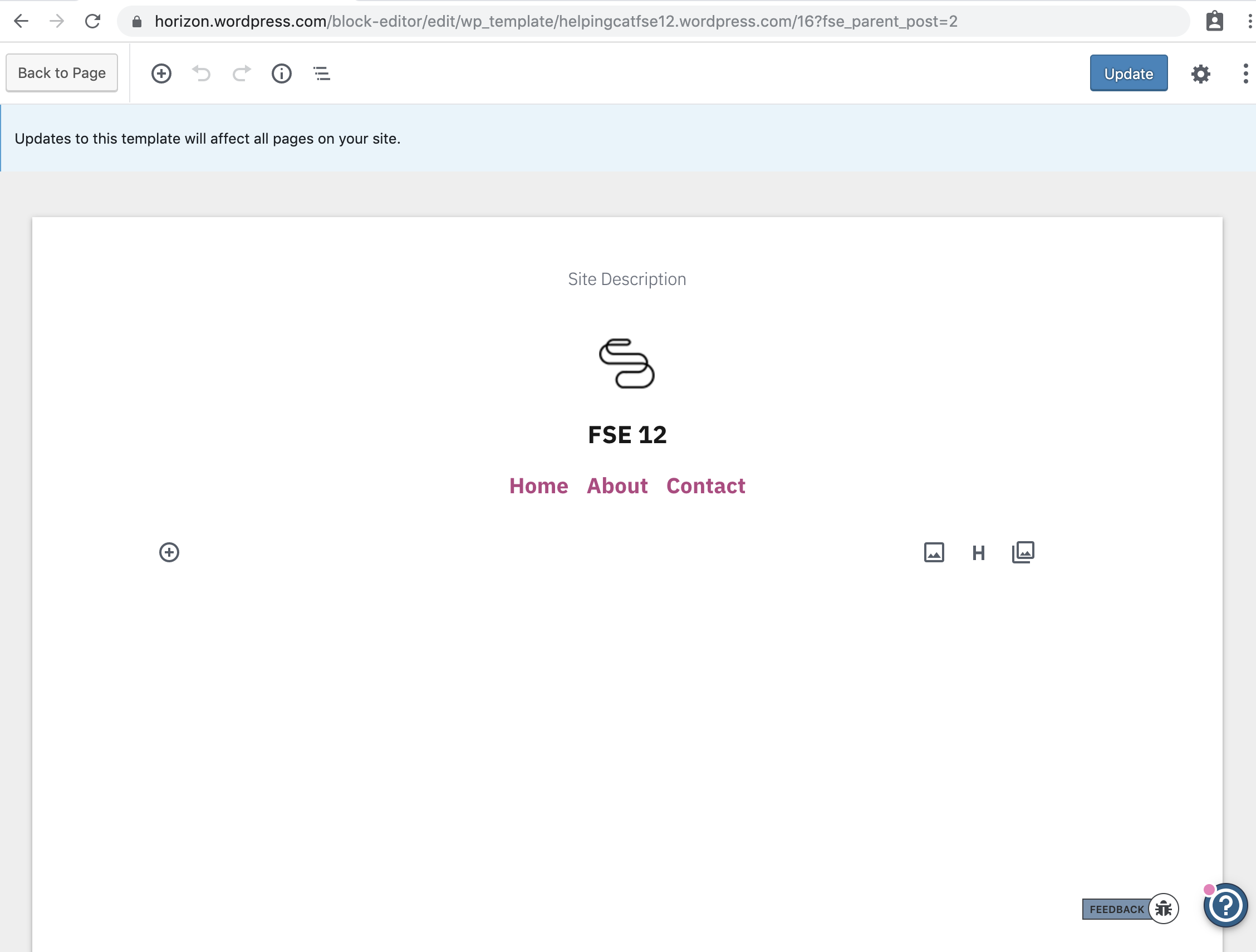Open the Help question mark button
Viewport: 1256px width, 952px height.
point(1225,905)
